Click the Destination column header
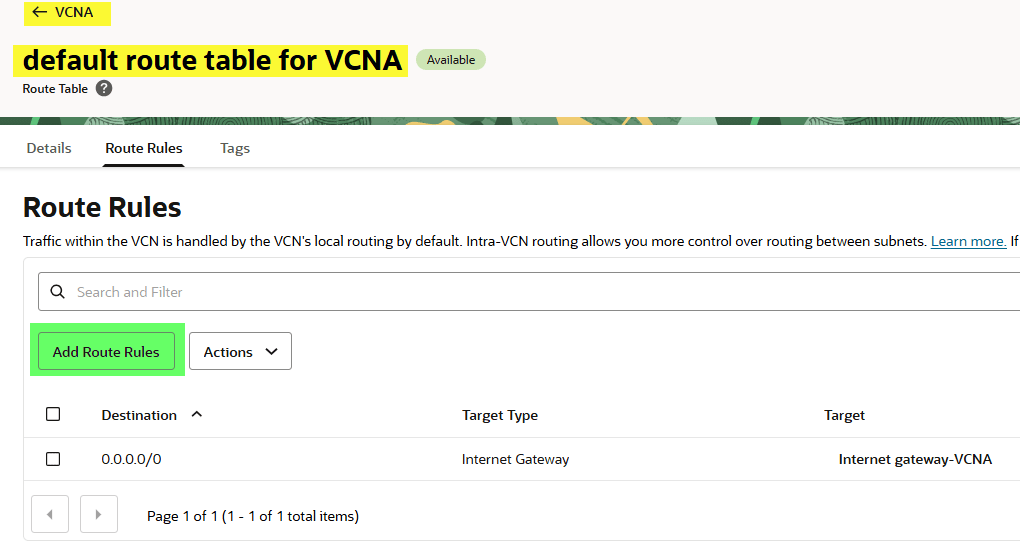The height and width of the screenshot is (543, 1020). (x=139, y=415)
